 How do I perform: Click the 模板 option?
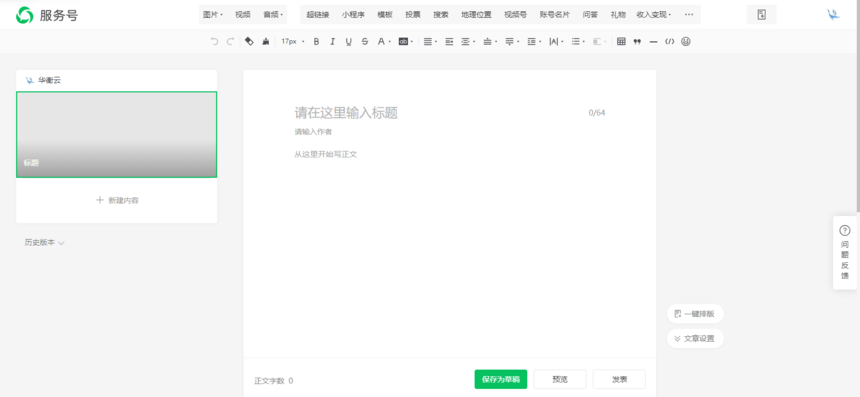coord(385,15)
